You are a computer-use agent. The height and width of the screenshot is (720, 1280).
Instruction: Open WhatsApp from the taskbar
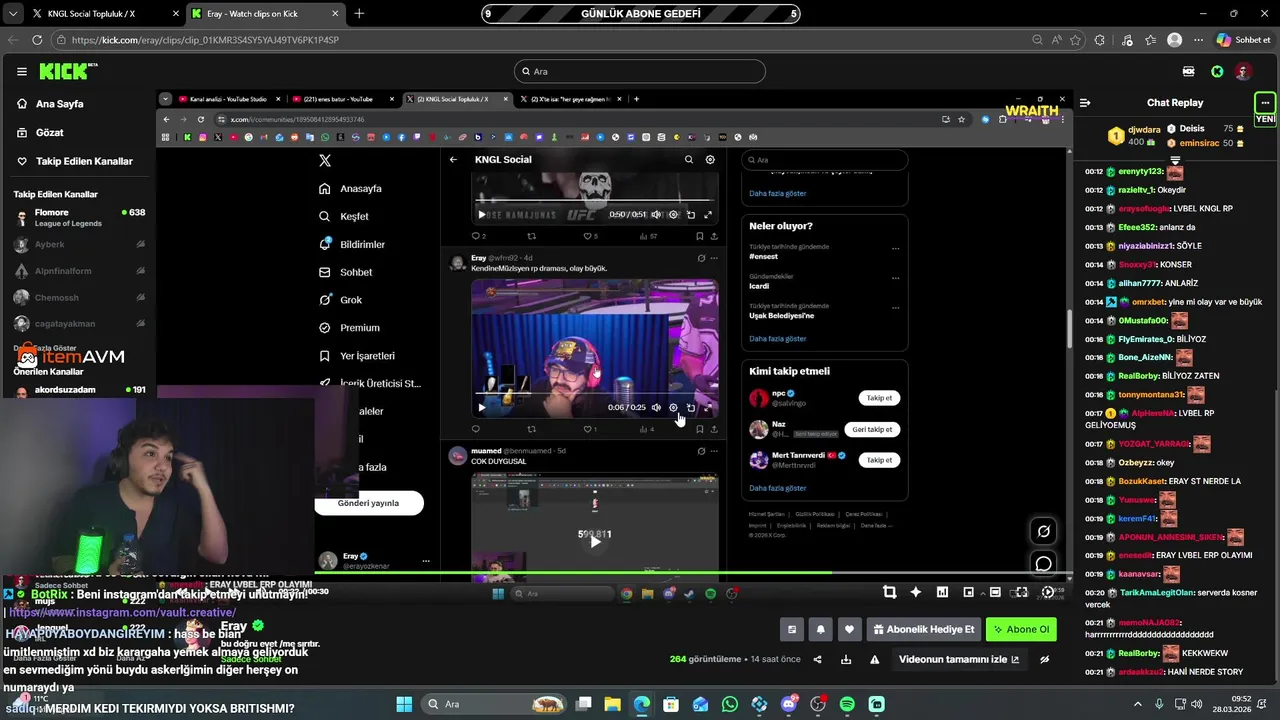729,704
